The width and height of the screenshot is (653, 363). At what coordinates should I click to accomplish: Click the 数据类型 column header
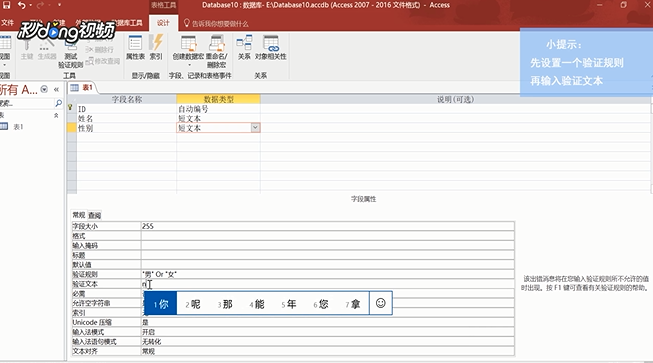tap(219, 99)
